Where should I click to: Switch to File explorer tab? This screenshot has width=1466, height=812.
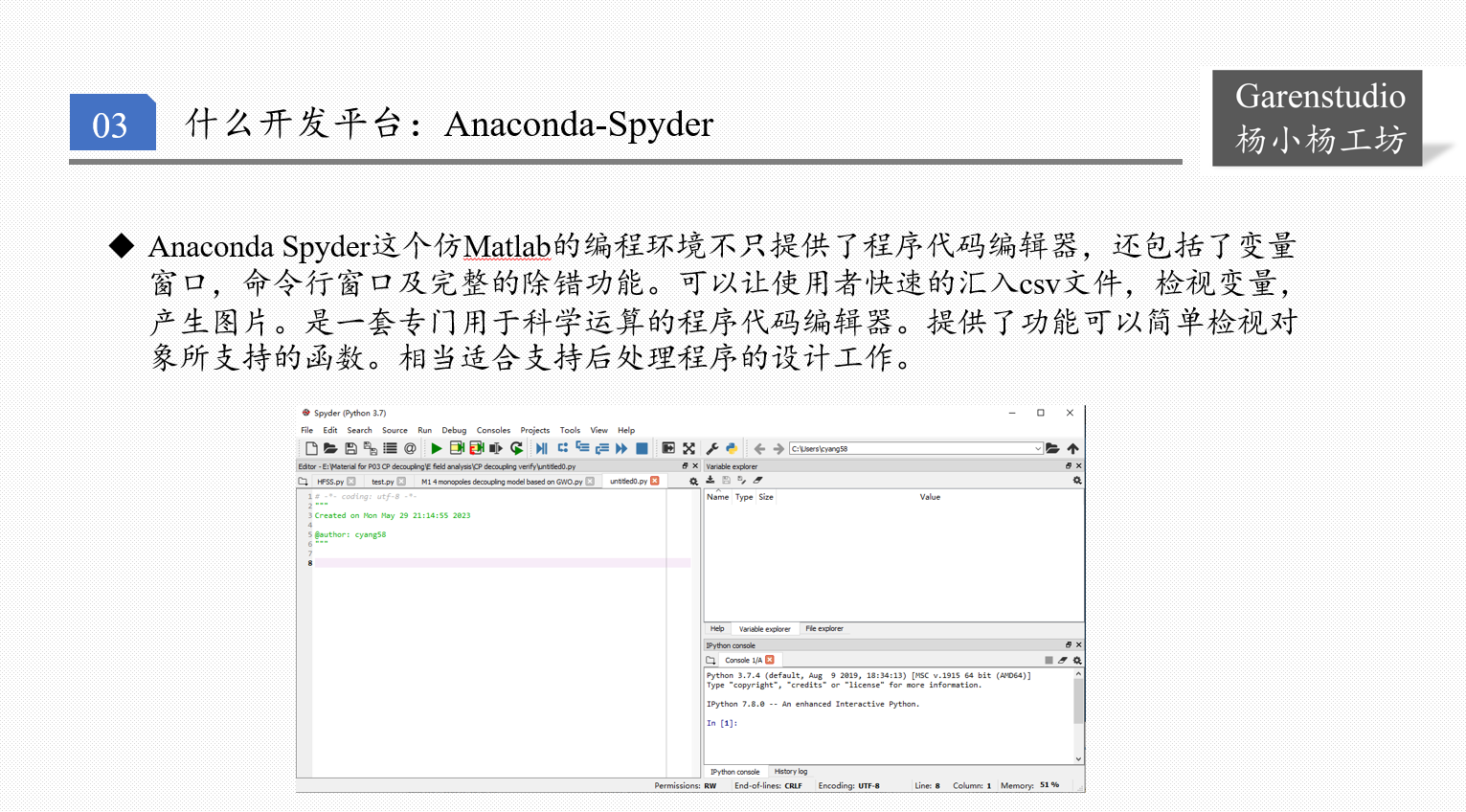823,629
